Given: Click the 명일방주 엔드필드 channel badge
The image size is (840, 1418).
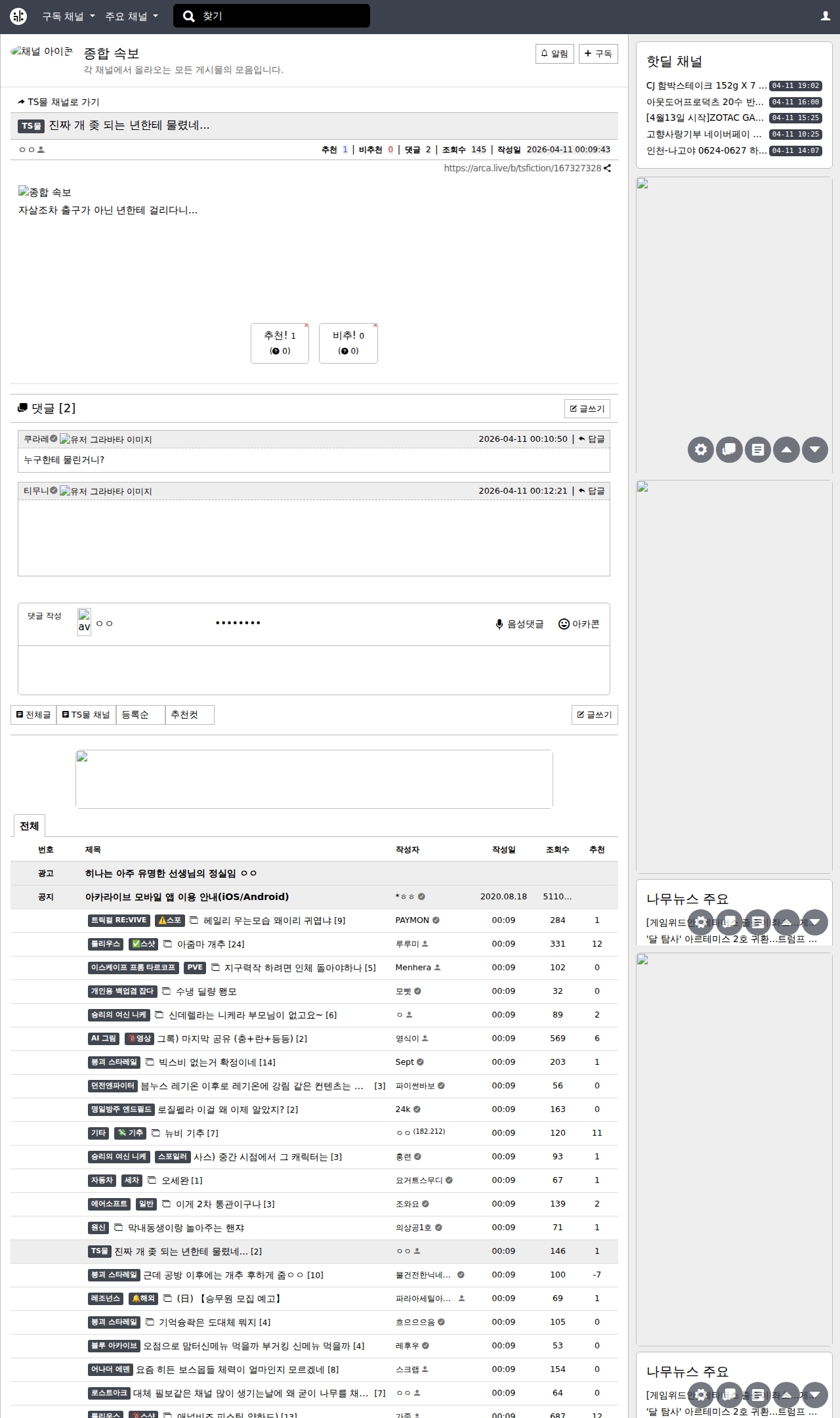Looking at the screenshot, I should [121, 1109].
